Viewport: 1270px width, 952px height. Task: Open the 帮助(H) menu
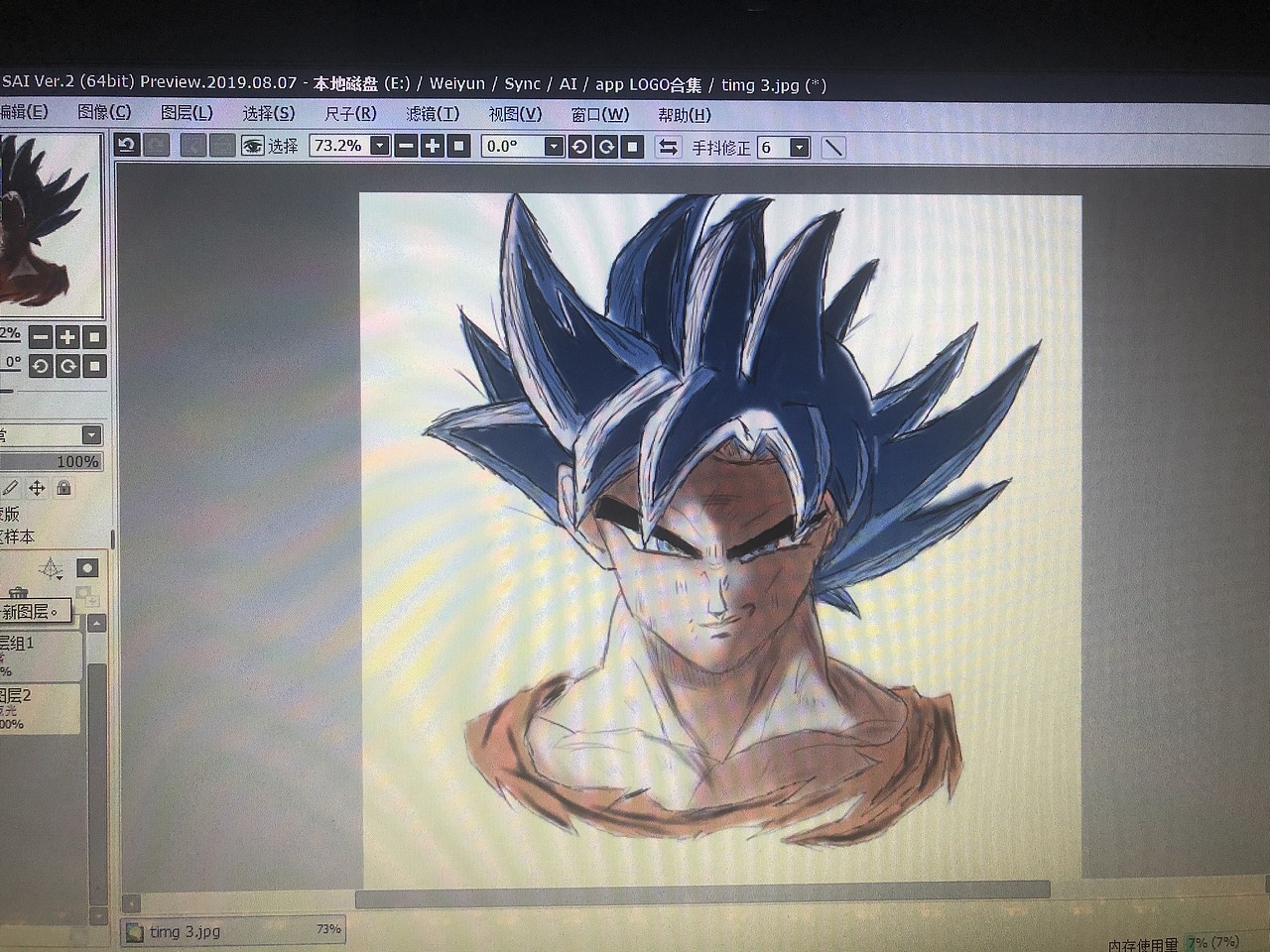tap(685, 115)
